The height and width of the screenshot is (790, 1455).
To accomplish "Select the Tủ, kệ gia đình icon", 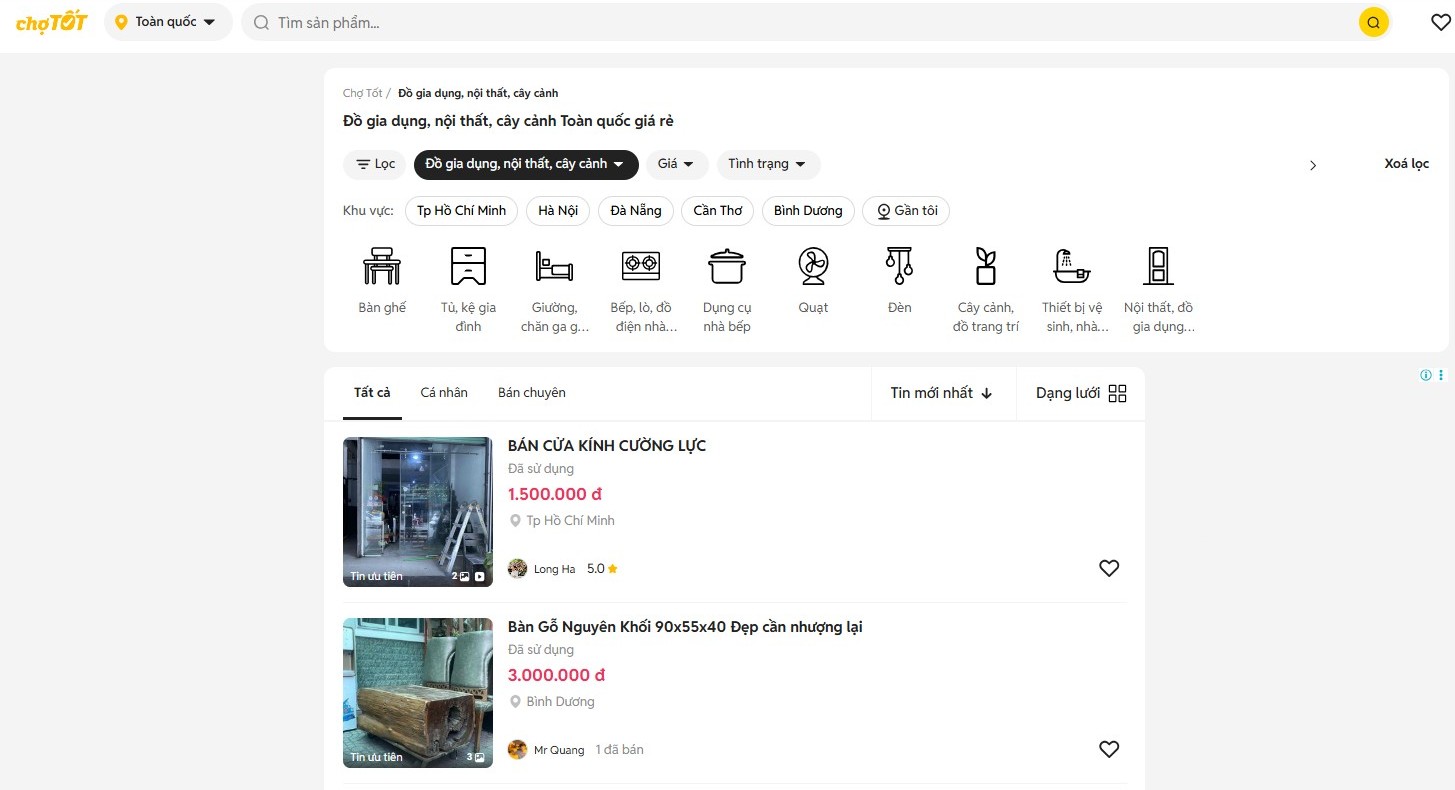I will (468, 267).
